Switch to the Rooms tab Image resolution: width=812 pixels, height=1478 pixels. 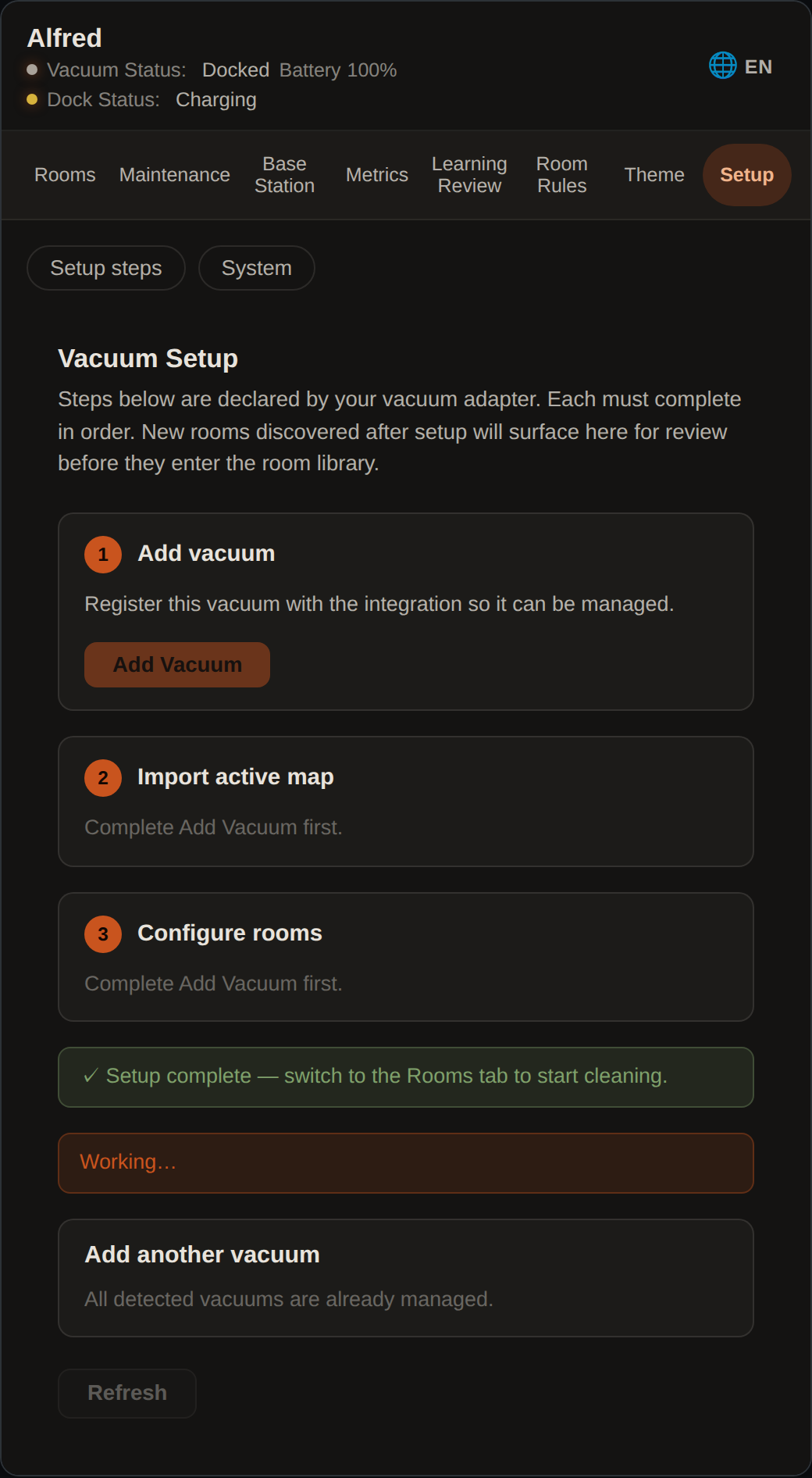[65, 175]
